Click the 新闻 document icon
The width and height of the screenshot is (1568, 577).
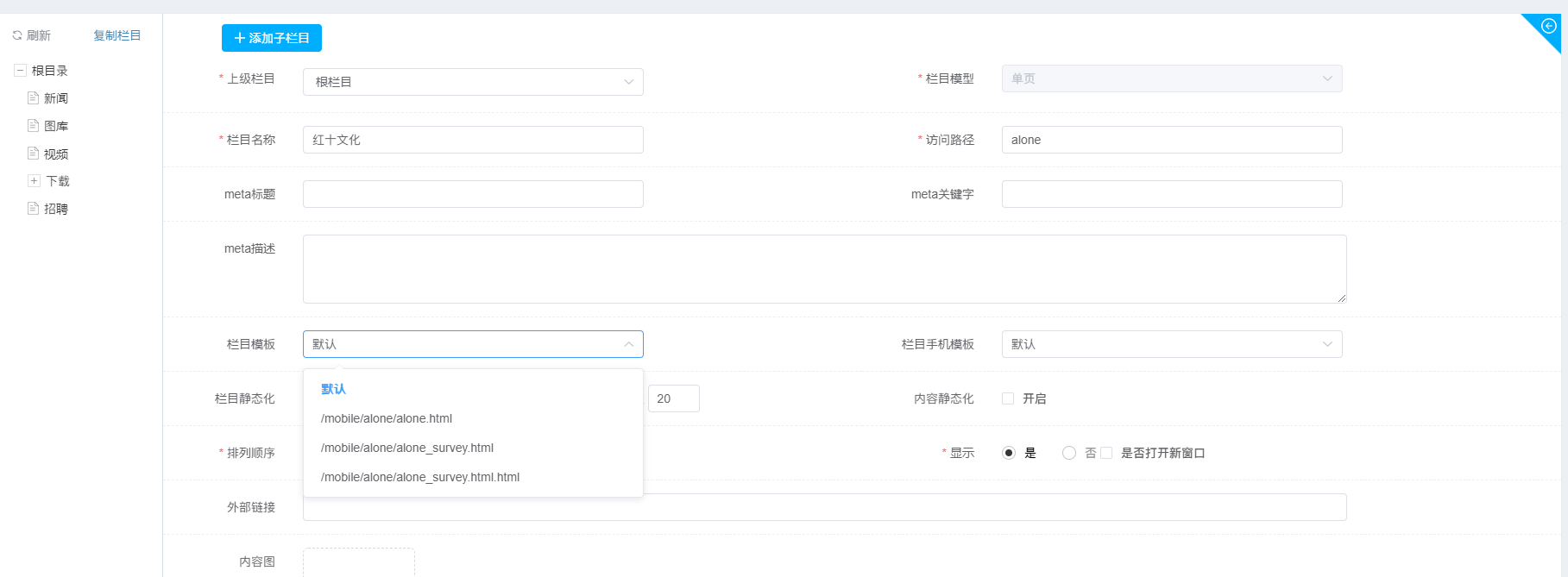click(34, 98)
